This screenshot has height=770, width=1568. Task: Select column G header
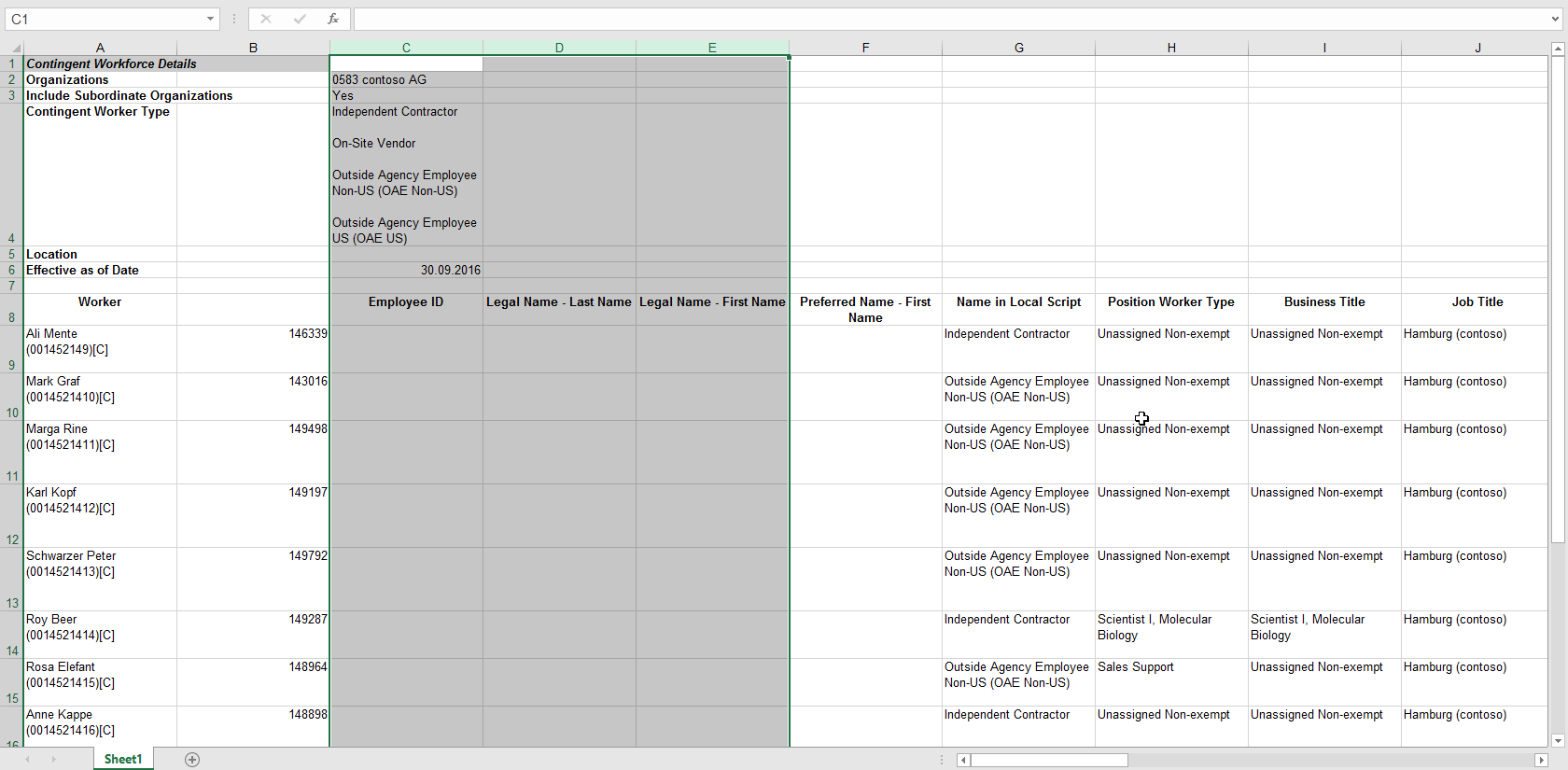pyautogui.click(x=1018, y=48)
